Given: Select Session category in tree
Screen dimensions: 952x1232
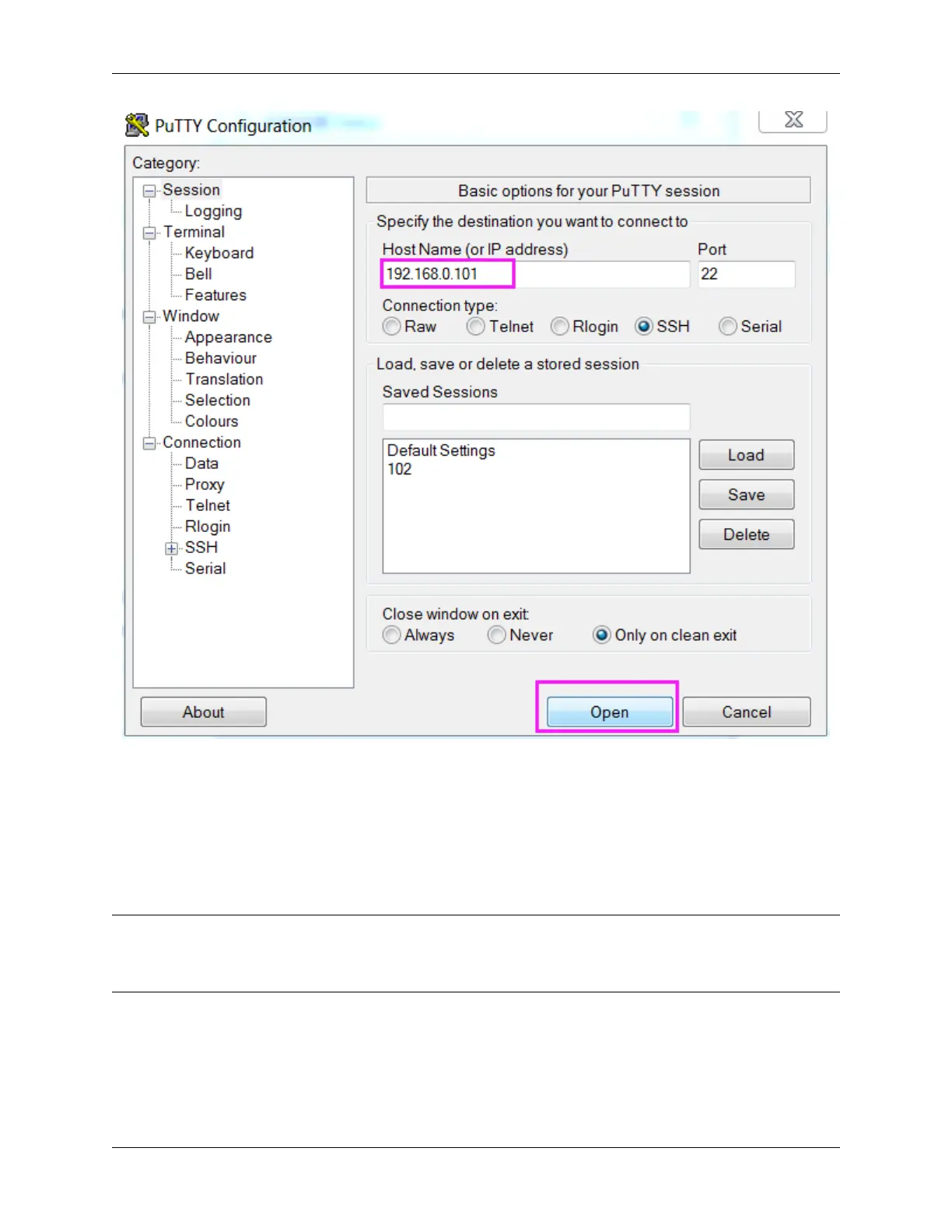Looking at the screenshot, I should pos(191,190).
